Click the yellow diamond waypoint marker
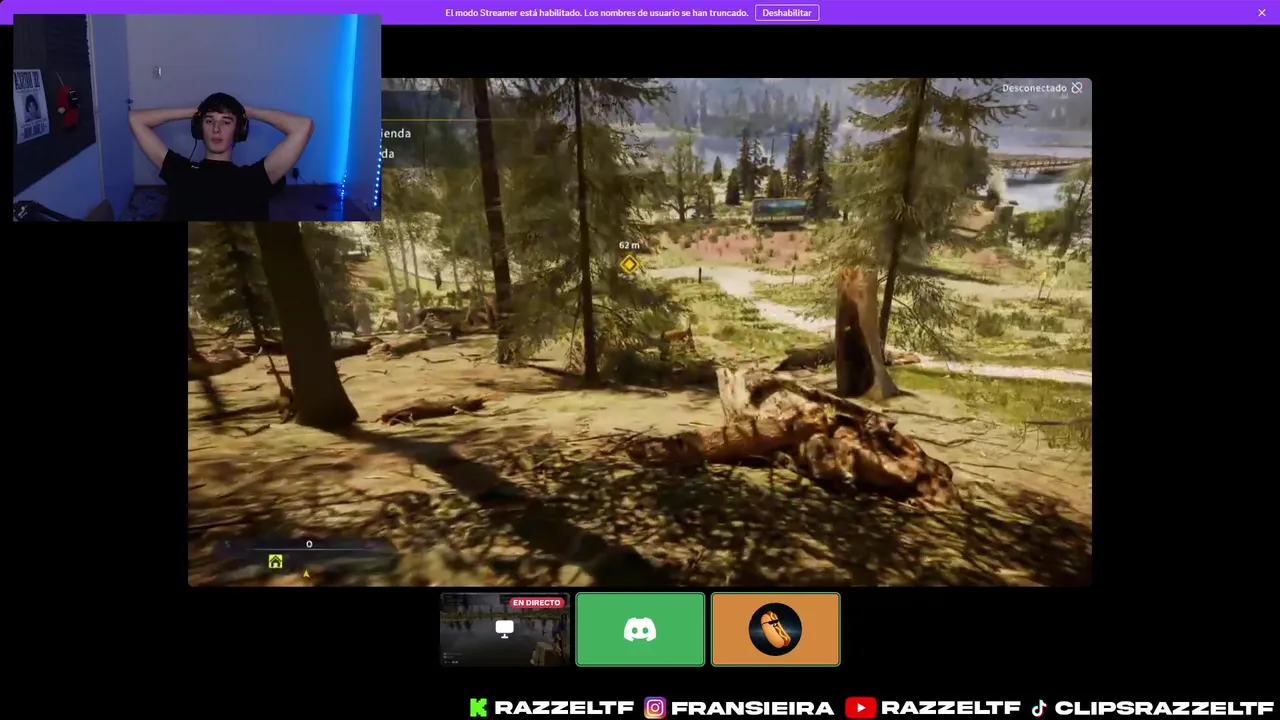This screenshot has width=1280, height=720. [629, 264]
